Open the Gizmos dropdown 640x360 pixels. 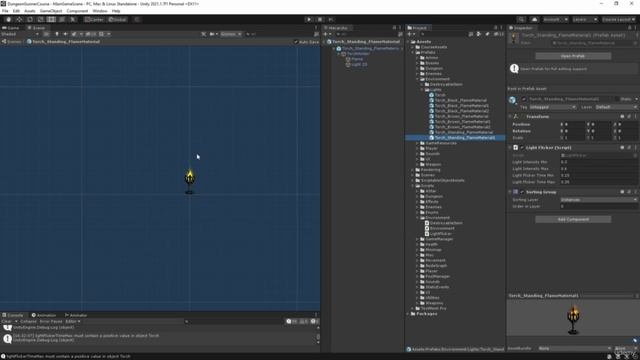pyautogui.click(x=231, y=34)
